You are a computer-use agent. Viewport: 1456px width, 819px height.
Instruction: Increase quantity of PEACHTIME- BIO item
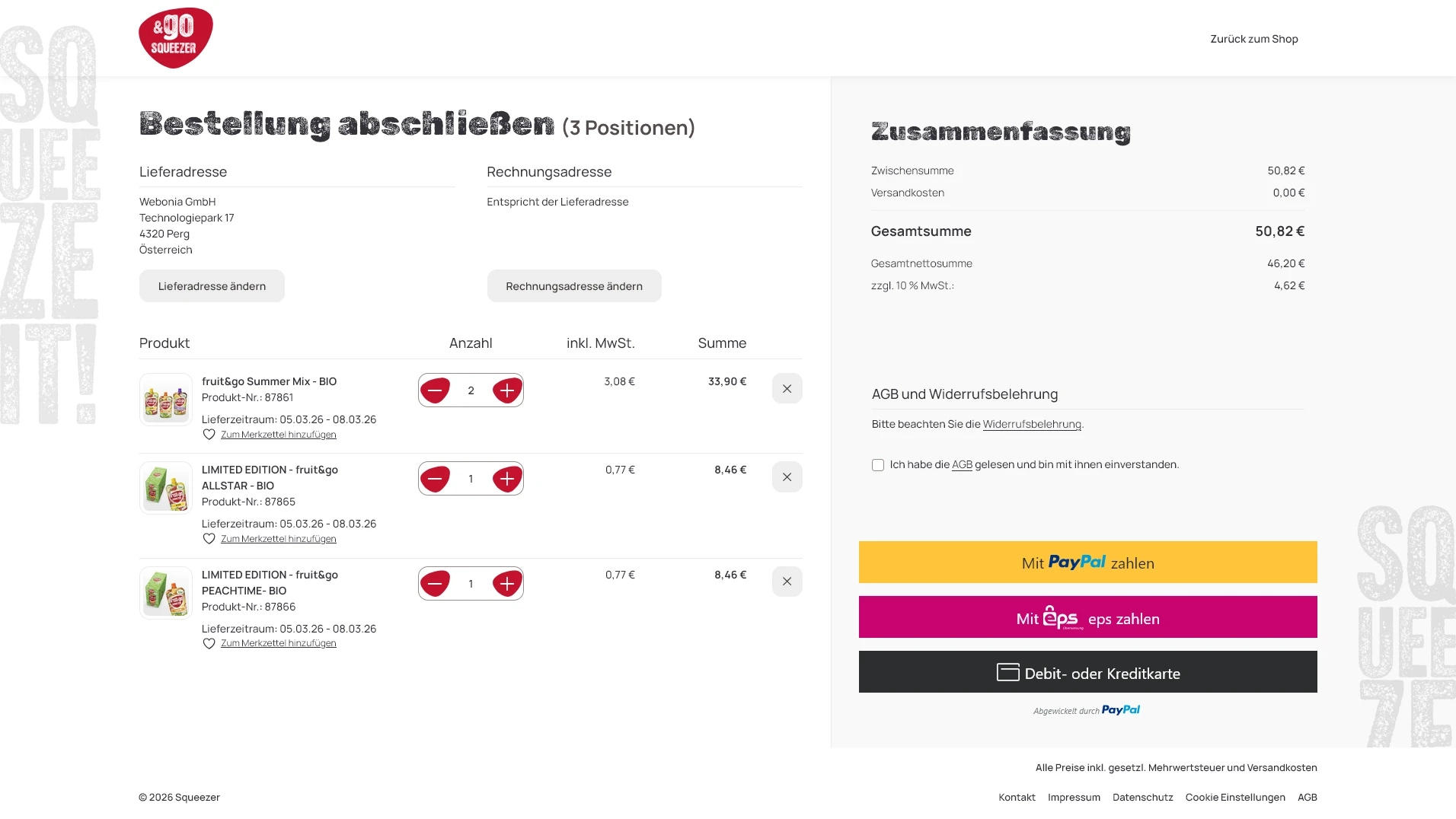(507, 584)
